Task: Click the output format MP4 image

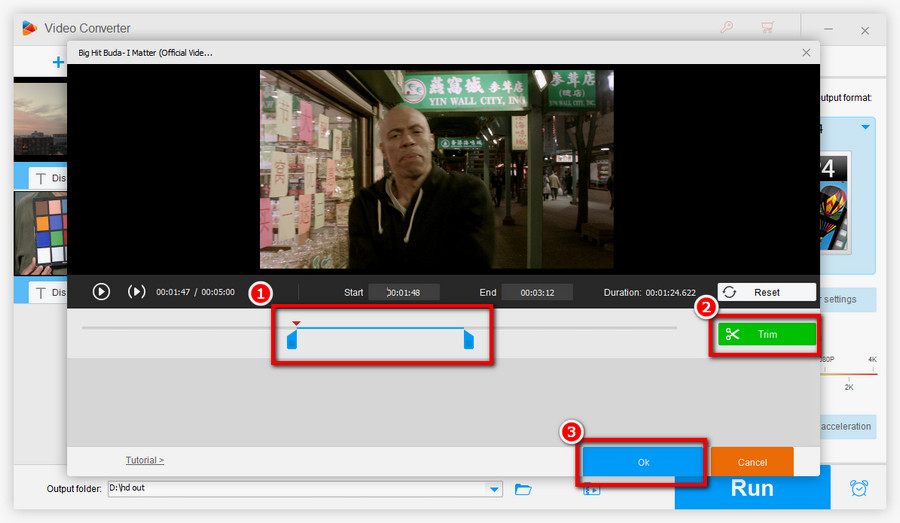Action: click(835, 203)
